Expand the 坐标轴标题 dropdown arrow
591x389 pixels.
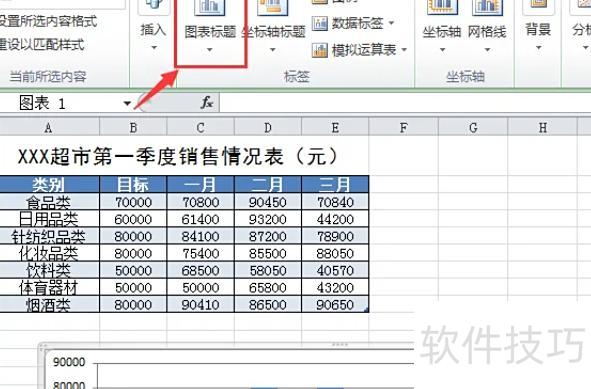click(273, 50)
